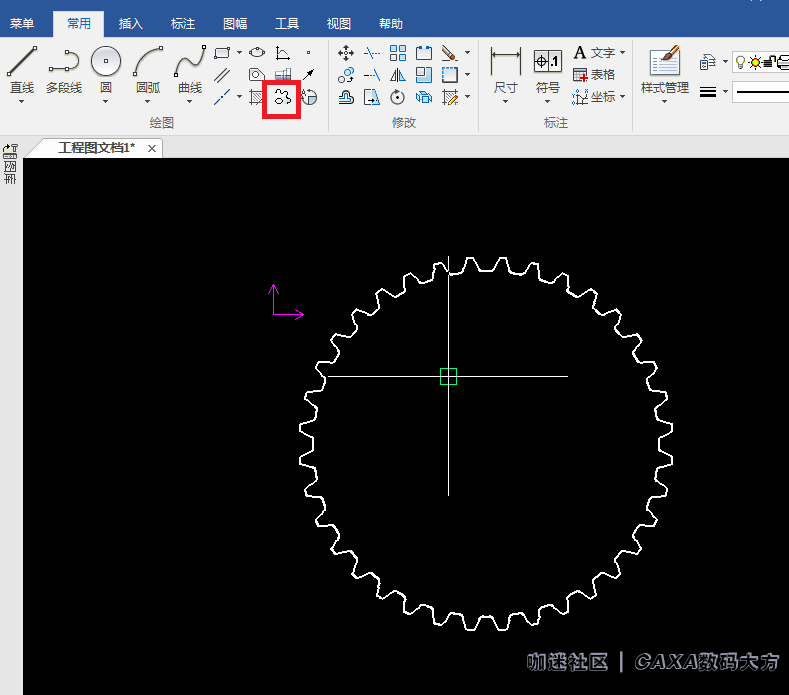Viewport: 789px width, 695px height.
Task: Click the cloud-shaped icon in the red box
Action: click(x=282, y=98)
